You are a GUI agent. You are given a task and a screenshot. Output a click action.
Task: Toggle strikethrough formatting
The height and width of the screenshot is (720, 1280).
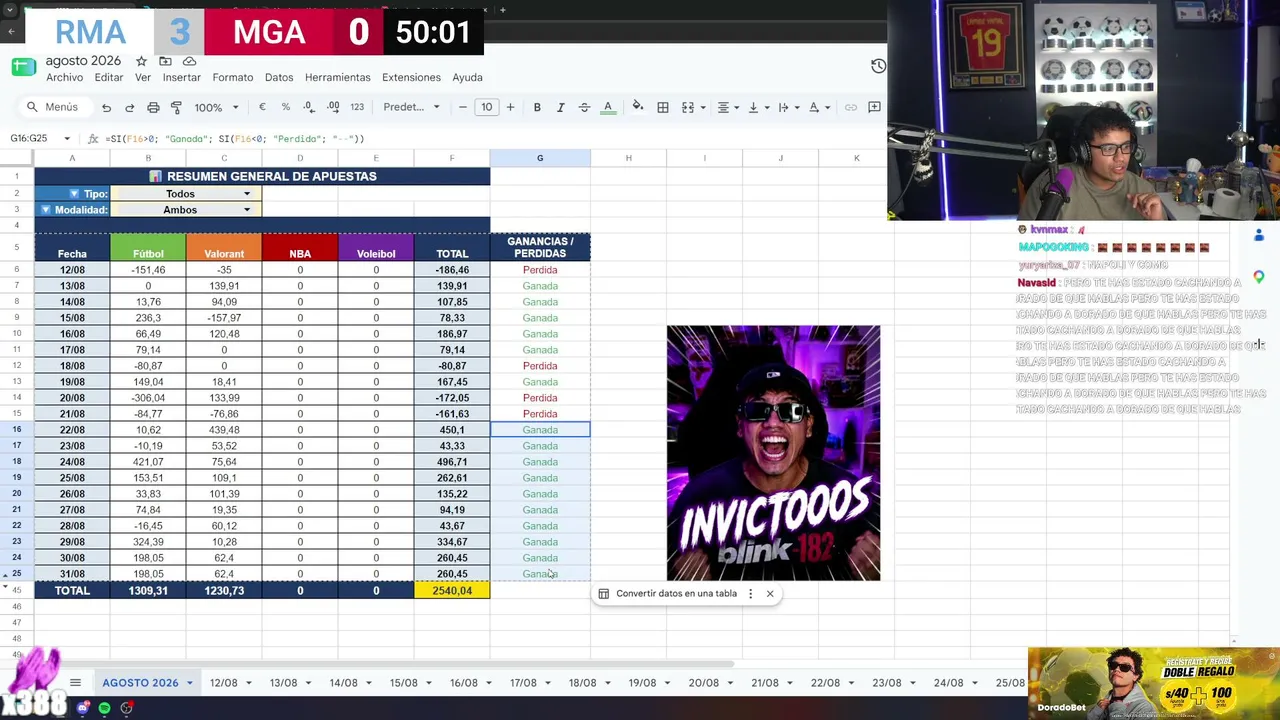coord(584,108)
